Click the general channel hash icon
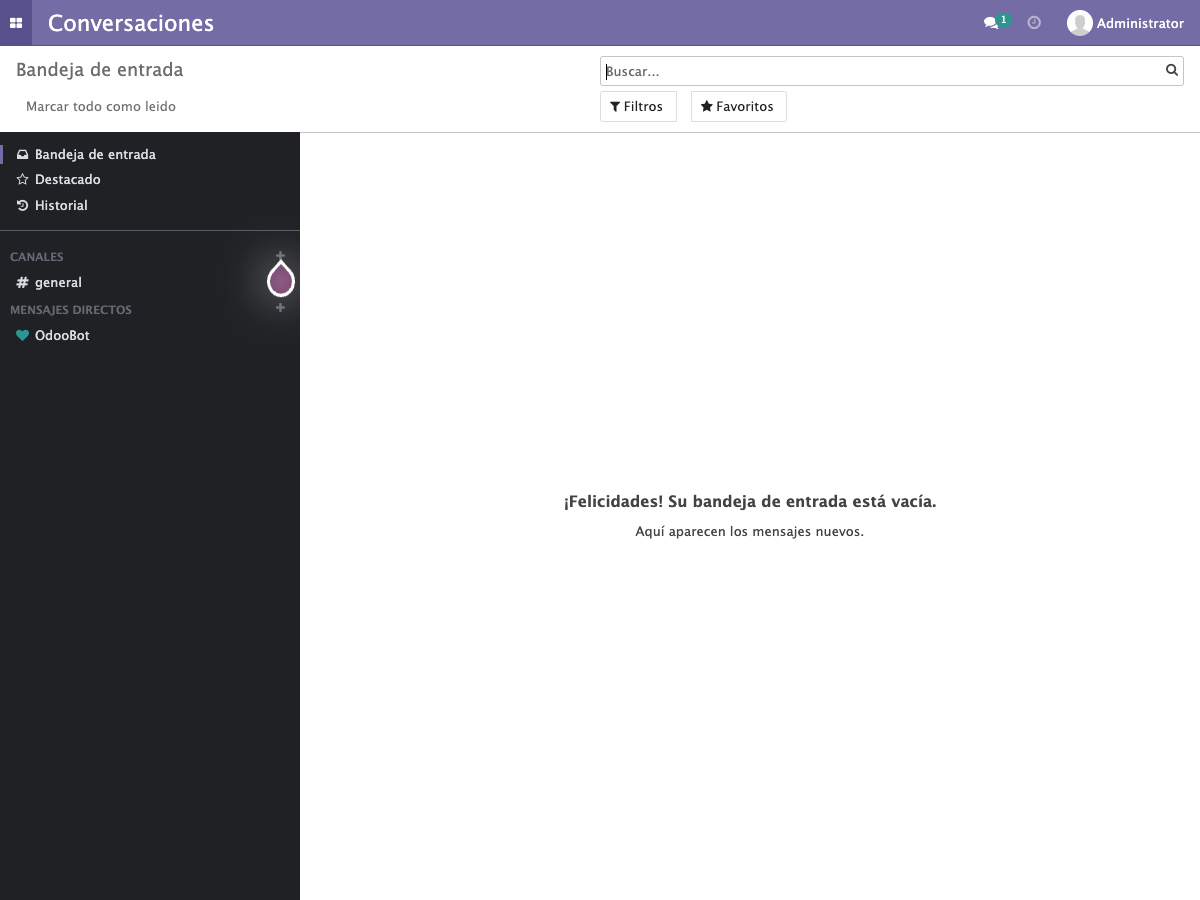1200x900 pixels. click(x=23, y=283)
